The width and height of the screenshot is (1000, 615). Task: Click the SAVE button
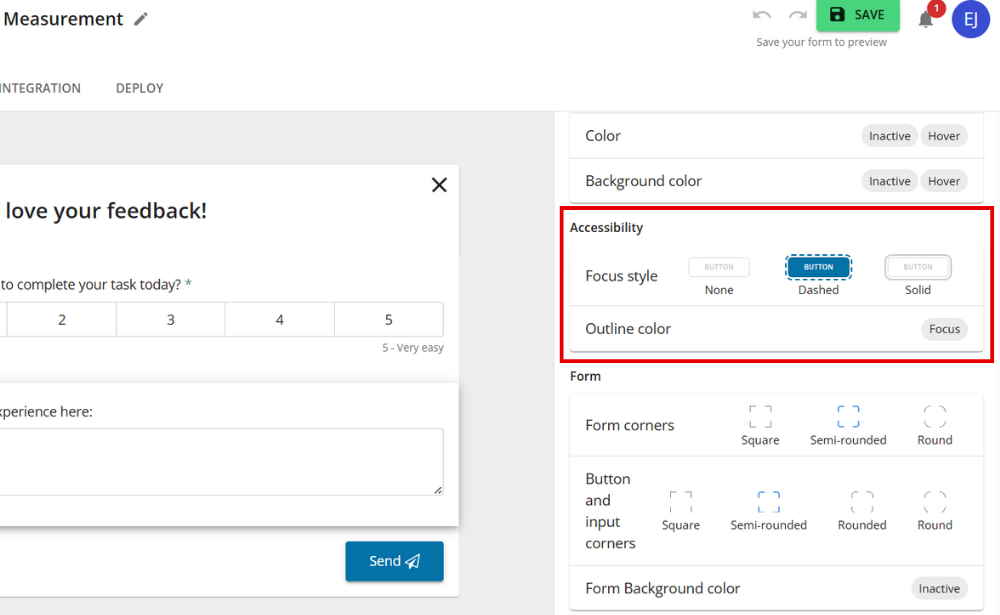(x=857, y=15)
